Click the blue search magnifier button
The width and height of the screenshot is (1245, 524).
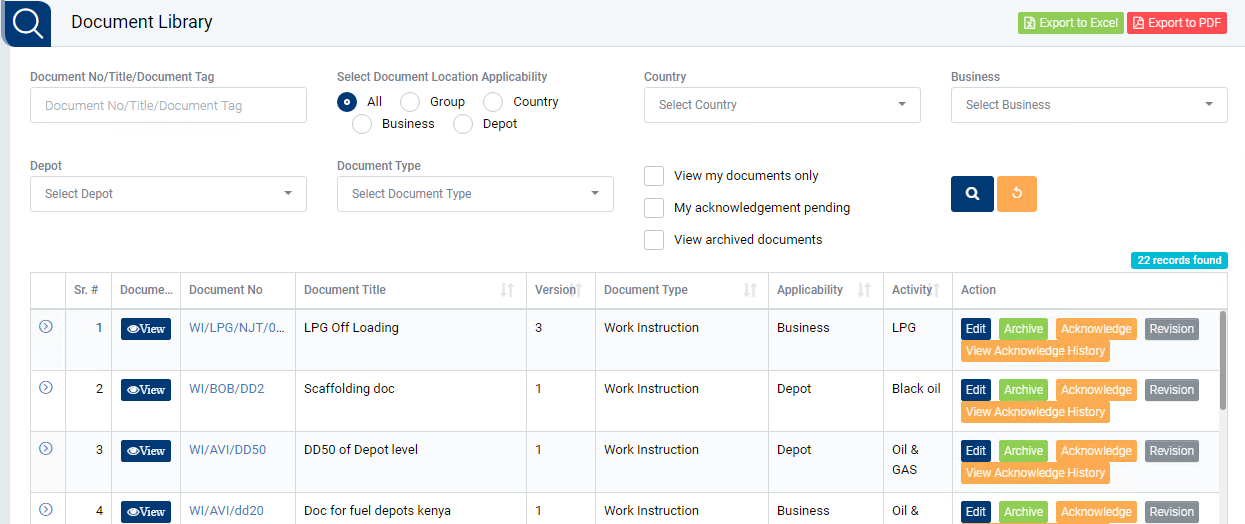[971, 194]
